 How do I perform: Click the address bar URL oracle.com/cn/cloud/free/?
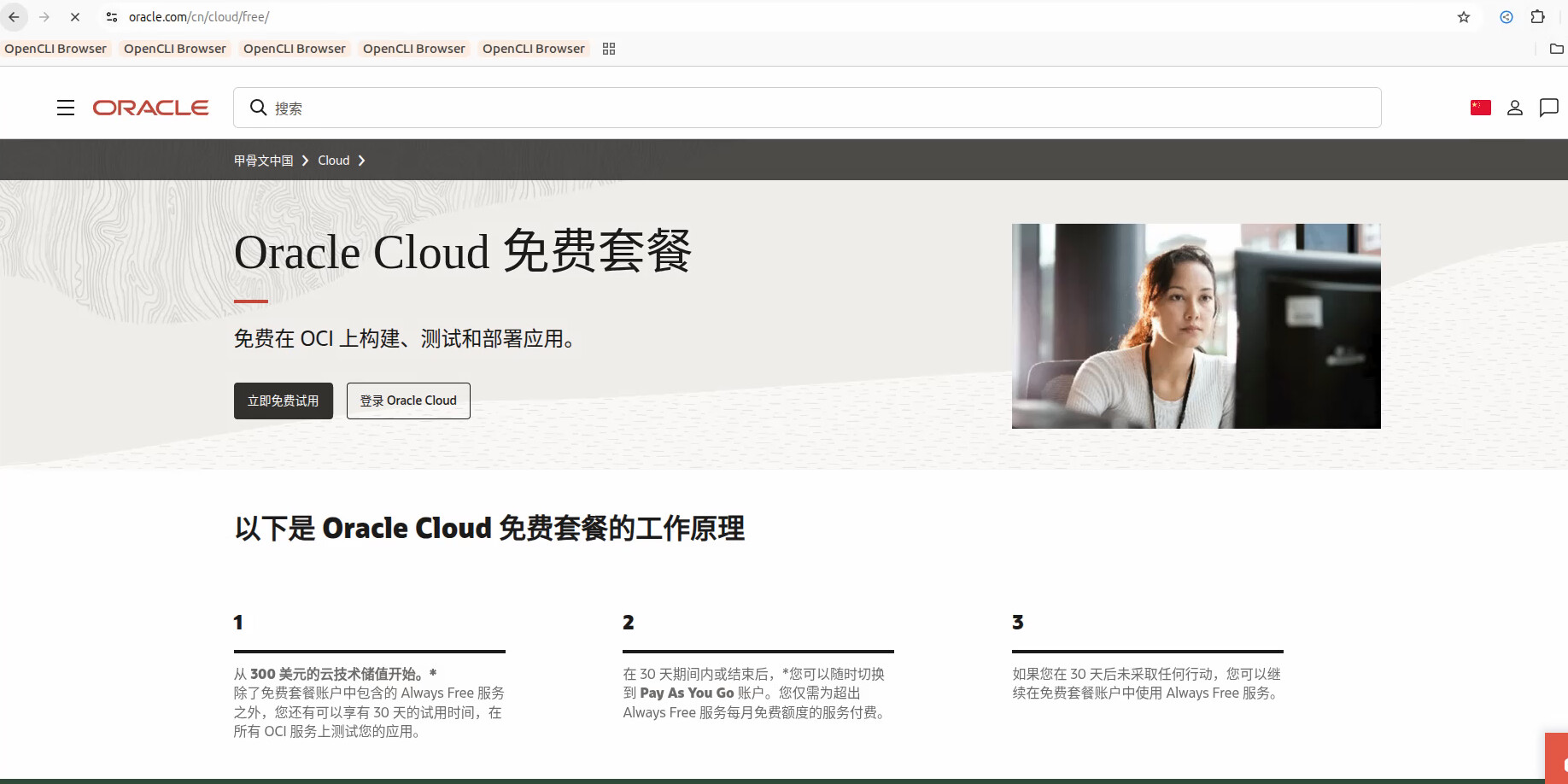tap(199, 17)
